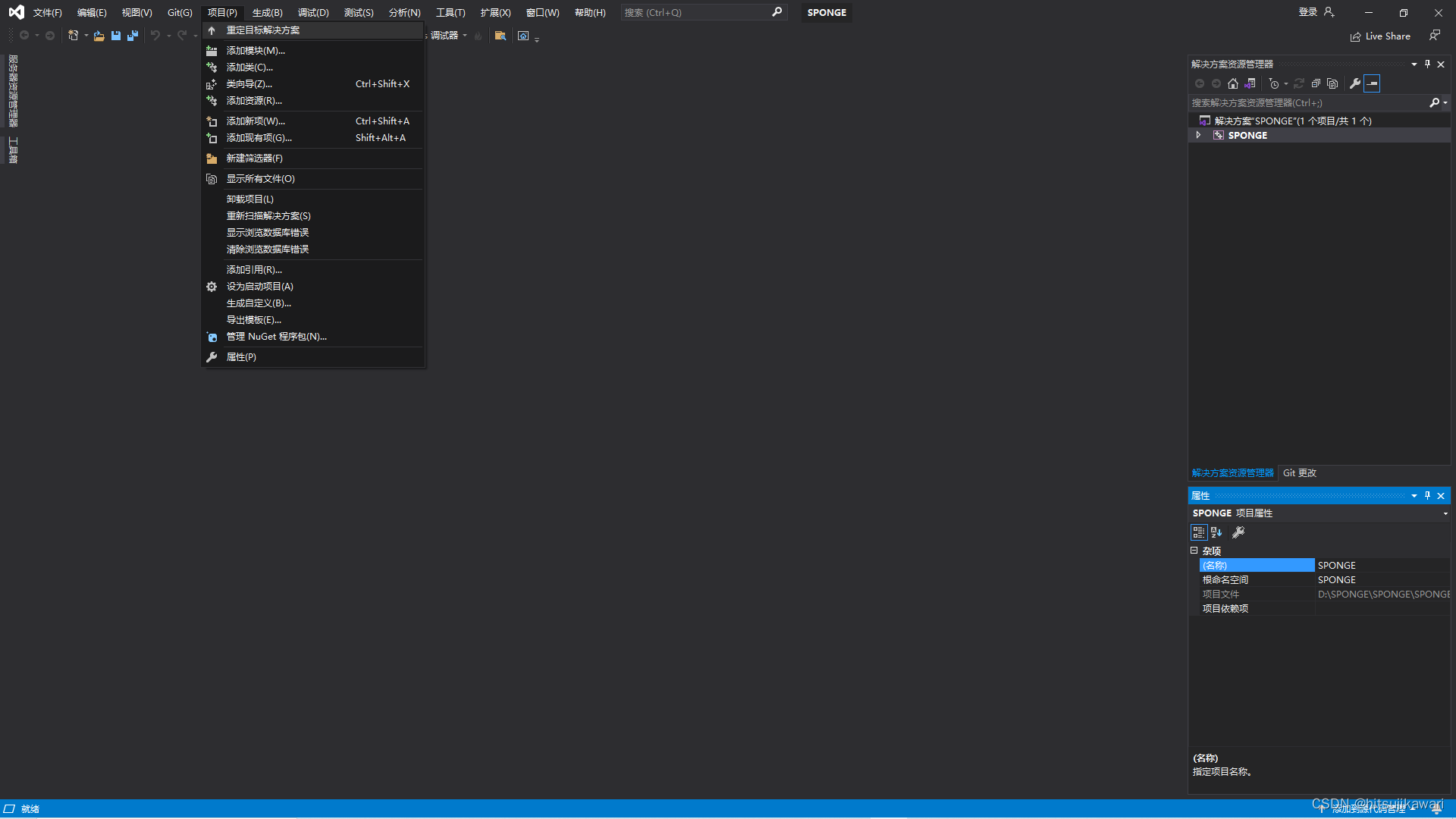Click the Live Share icon
This screenshot has width=1456, height=819.
pos(1355,36)
